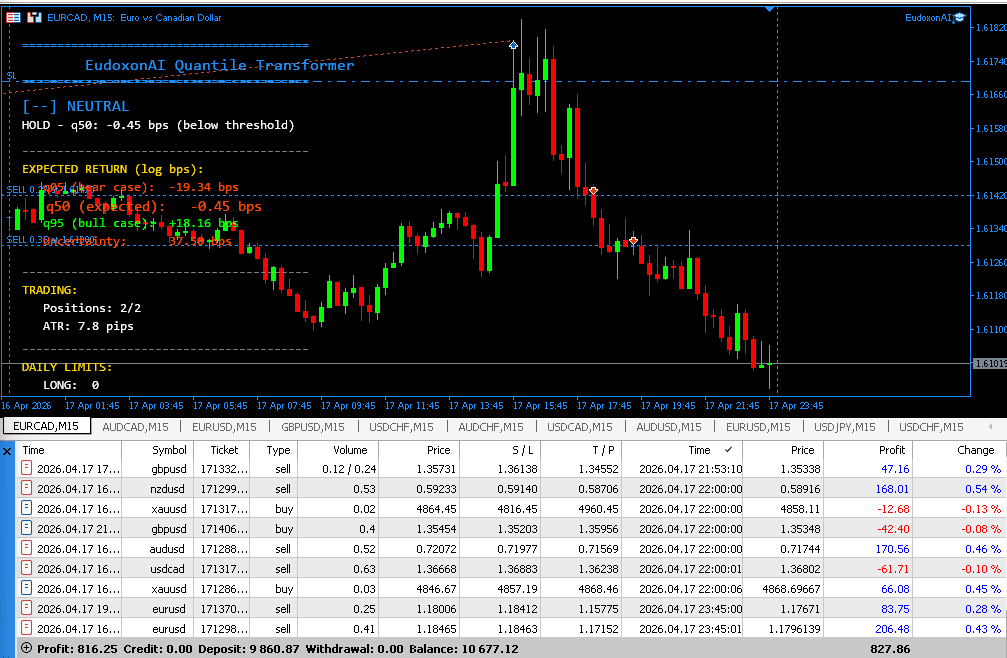Sort history by the Ticket column header
Screen dimensions: 1007x658
pos(224,450)
